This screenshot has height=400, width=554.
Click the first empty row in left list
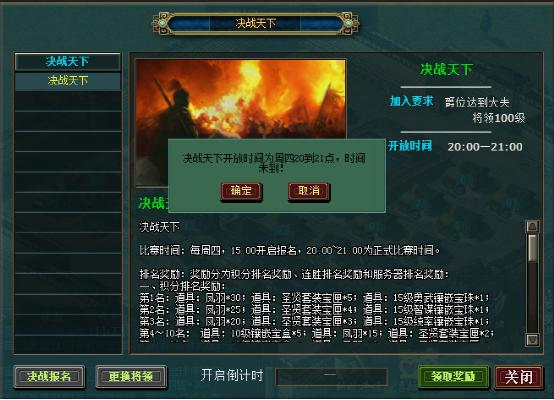click(67, 101)
